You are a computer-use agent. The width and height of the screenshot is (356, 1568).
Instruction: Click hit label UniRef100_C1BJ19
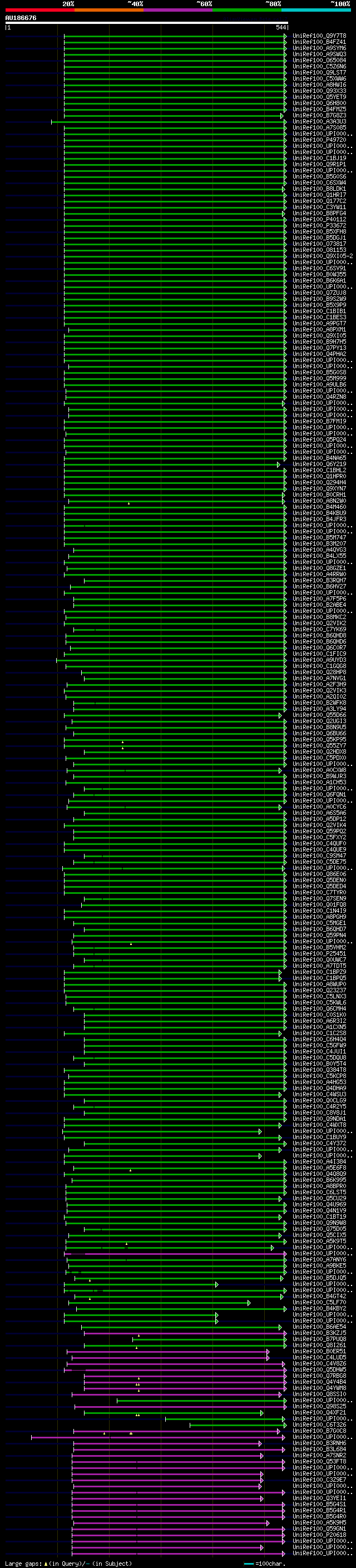(x=319, y=159)
